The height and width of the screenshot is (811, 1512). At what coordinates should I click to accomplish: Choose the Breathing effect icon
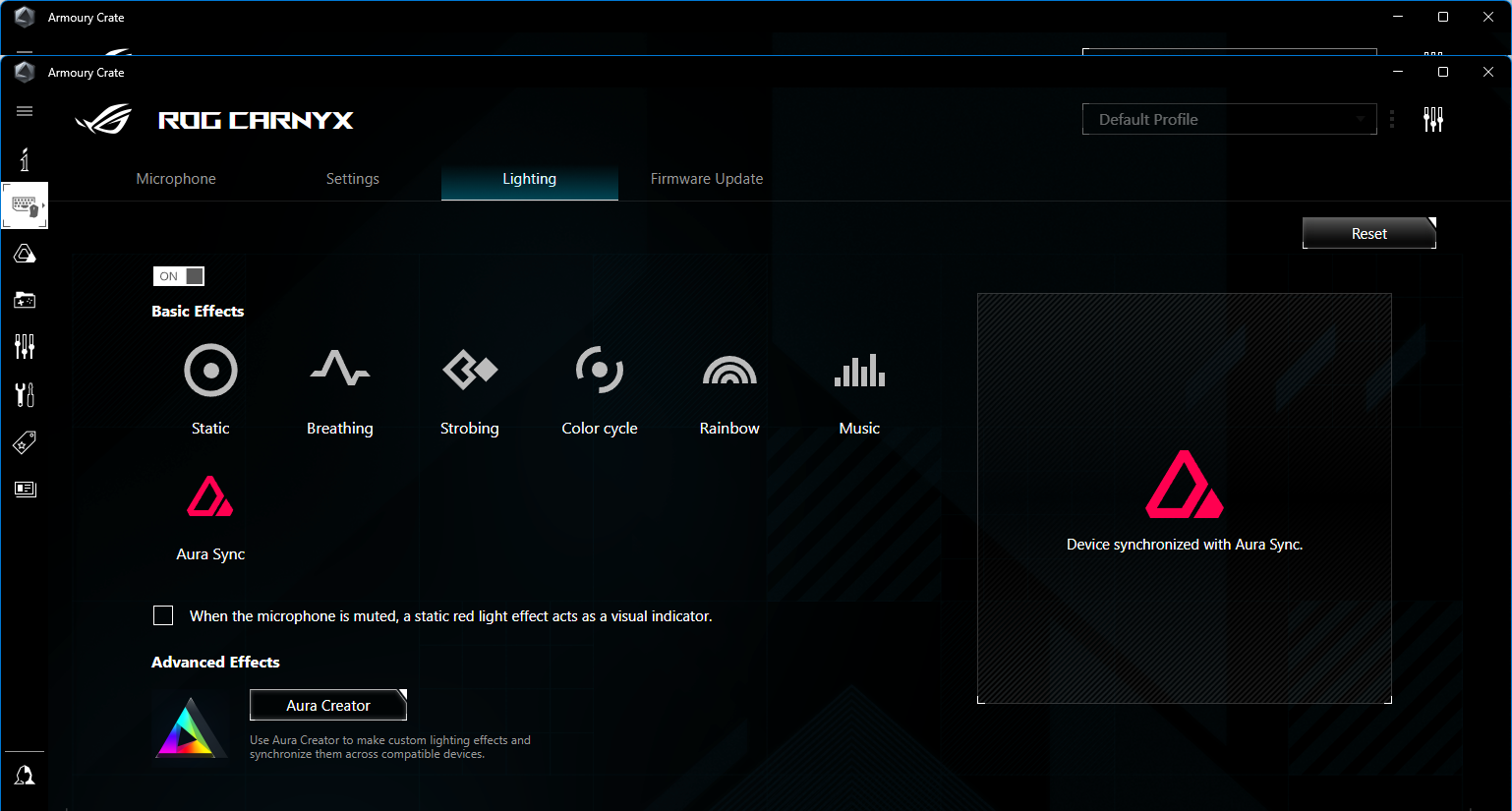(x=340, y=369)
